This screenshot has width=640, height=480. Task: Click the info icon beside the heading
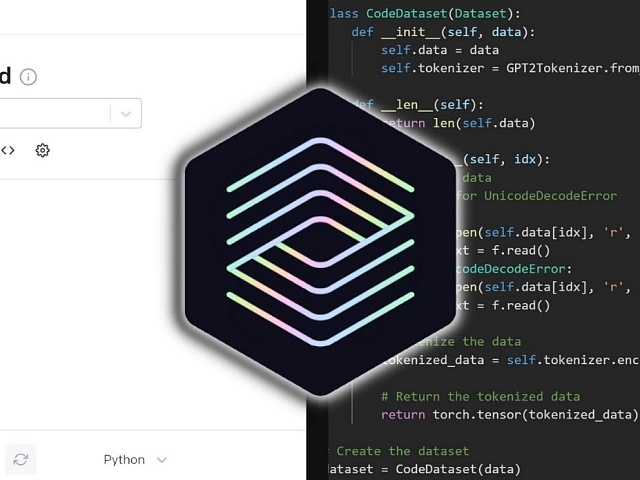click(28, 77)
